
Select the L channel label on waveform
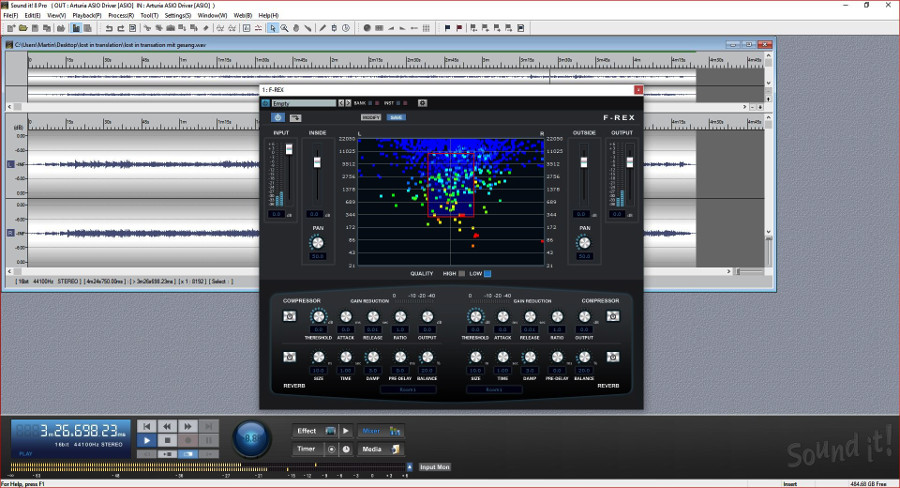click(x=10, y=164)
